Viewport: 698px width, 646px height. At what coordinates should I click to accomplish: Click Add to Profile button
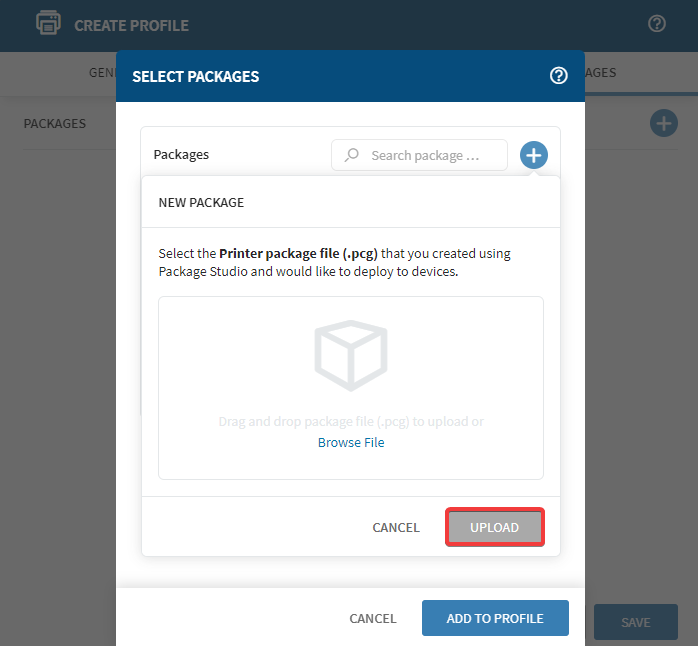click(x=495, y=618)
